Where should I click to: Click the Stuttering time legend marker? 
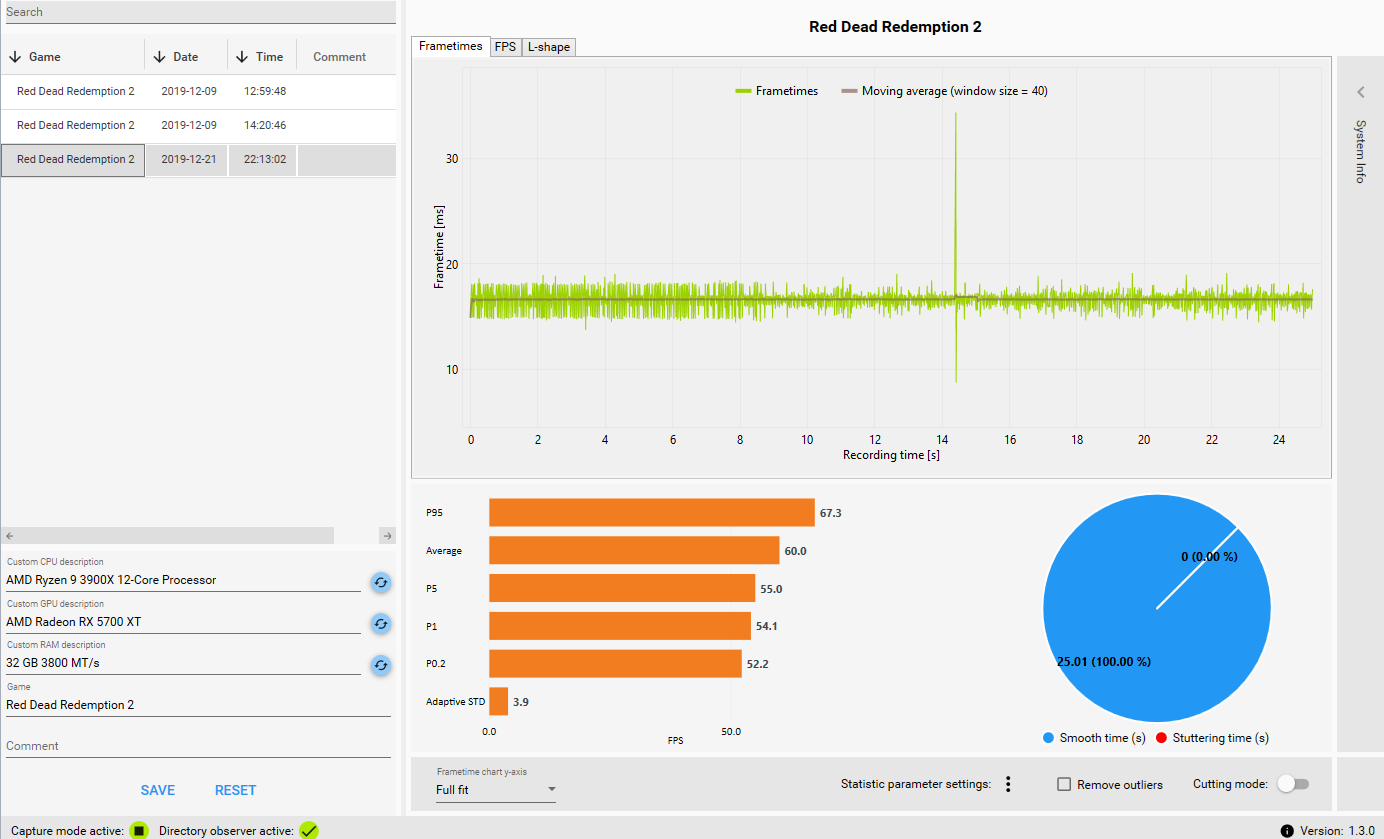tap(1161, 738)
